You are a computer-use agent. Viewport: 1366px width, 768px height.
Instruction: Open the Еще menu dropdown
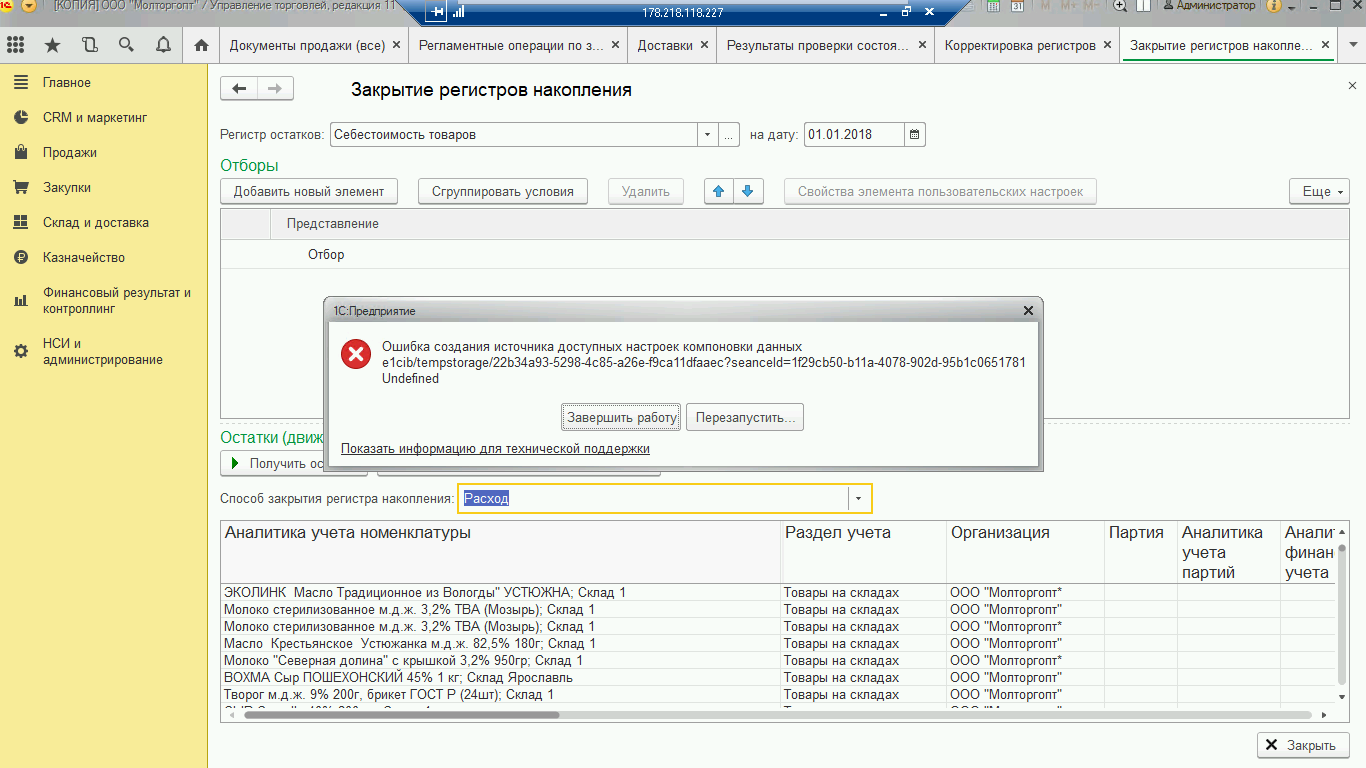click(x=1320, y=191)
